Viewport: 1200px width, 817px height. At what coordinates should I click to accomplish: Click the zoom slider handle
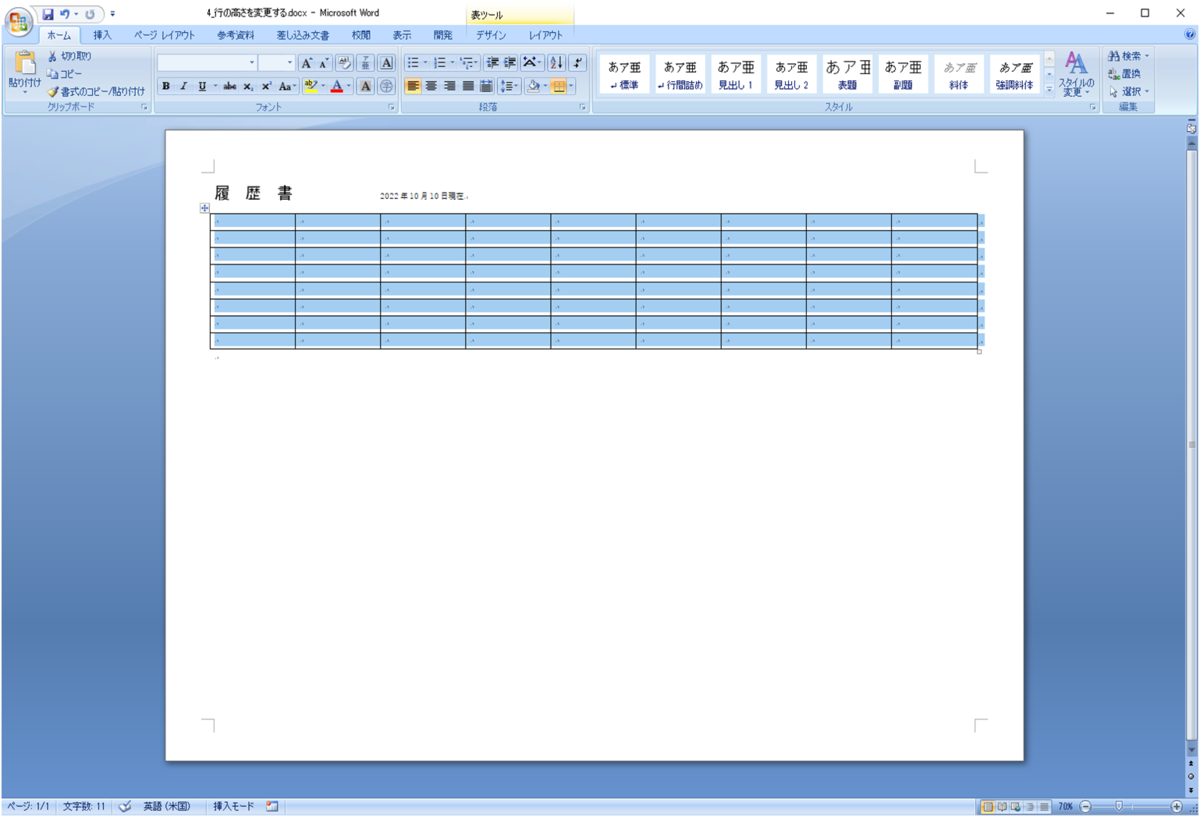(x=1119, y=806)
